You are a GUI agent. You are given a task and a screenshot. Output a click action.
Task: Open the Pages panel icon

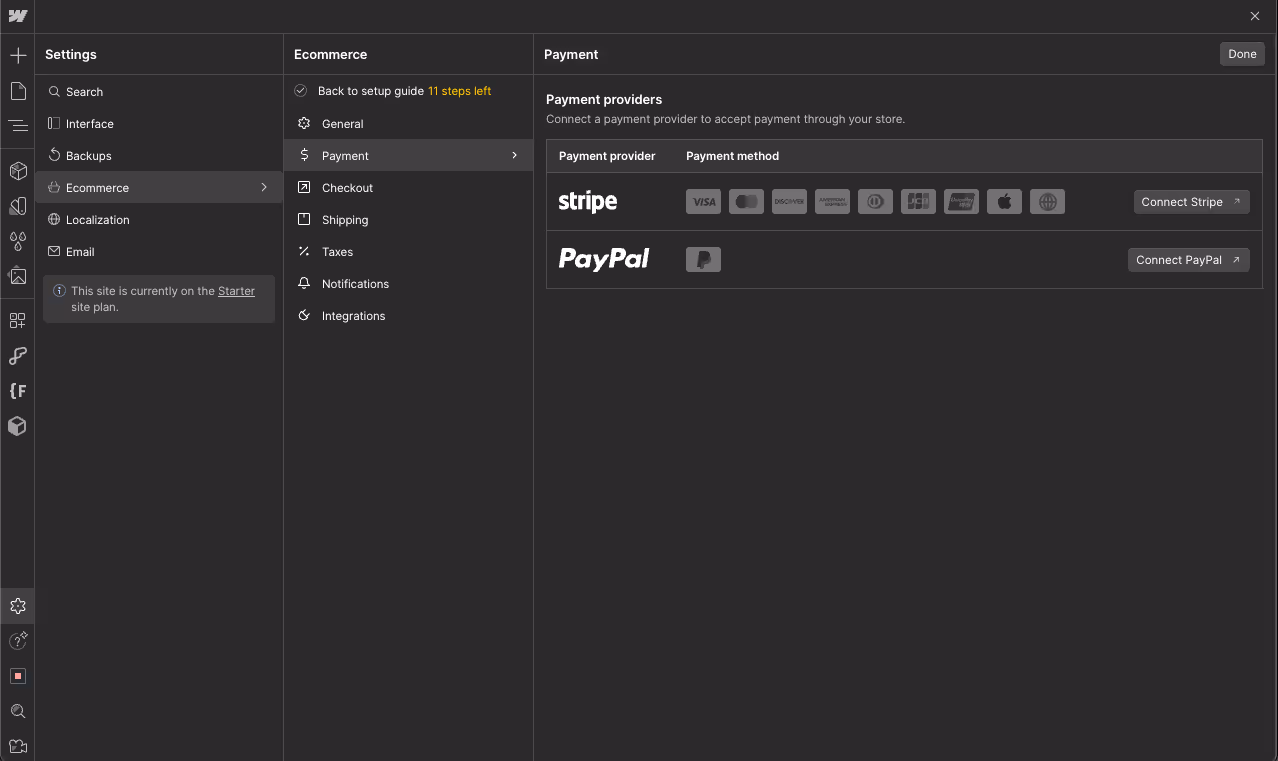coord(17,91)
